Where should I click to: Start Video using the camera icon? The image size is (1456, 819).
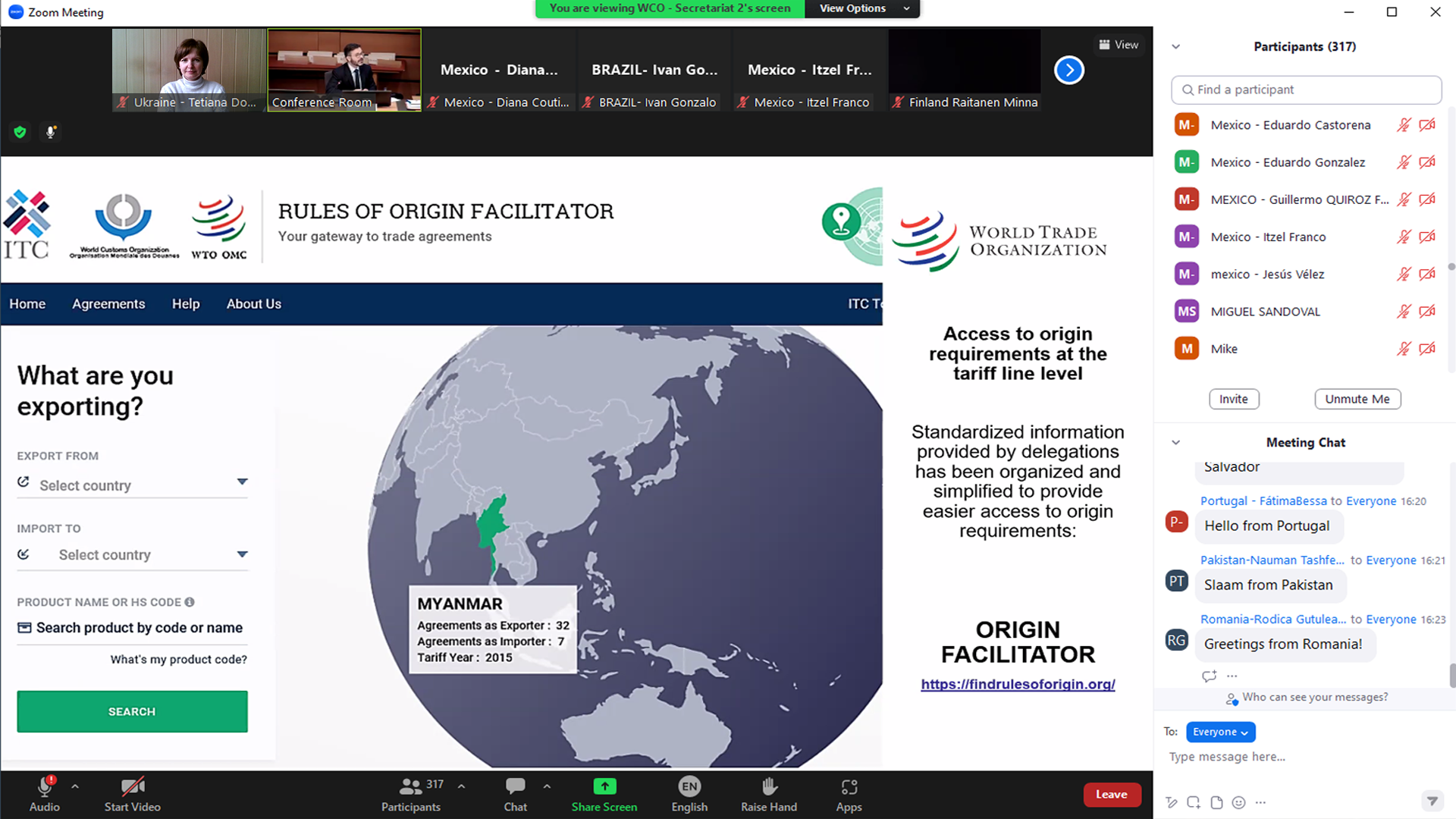coord(133,787)
